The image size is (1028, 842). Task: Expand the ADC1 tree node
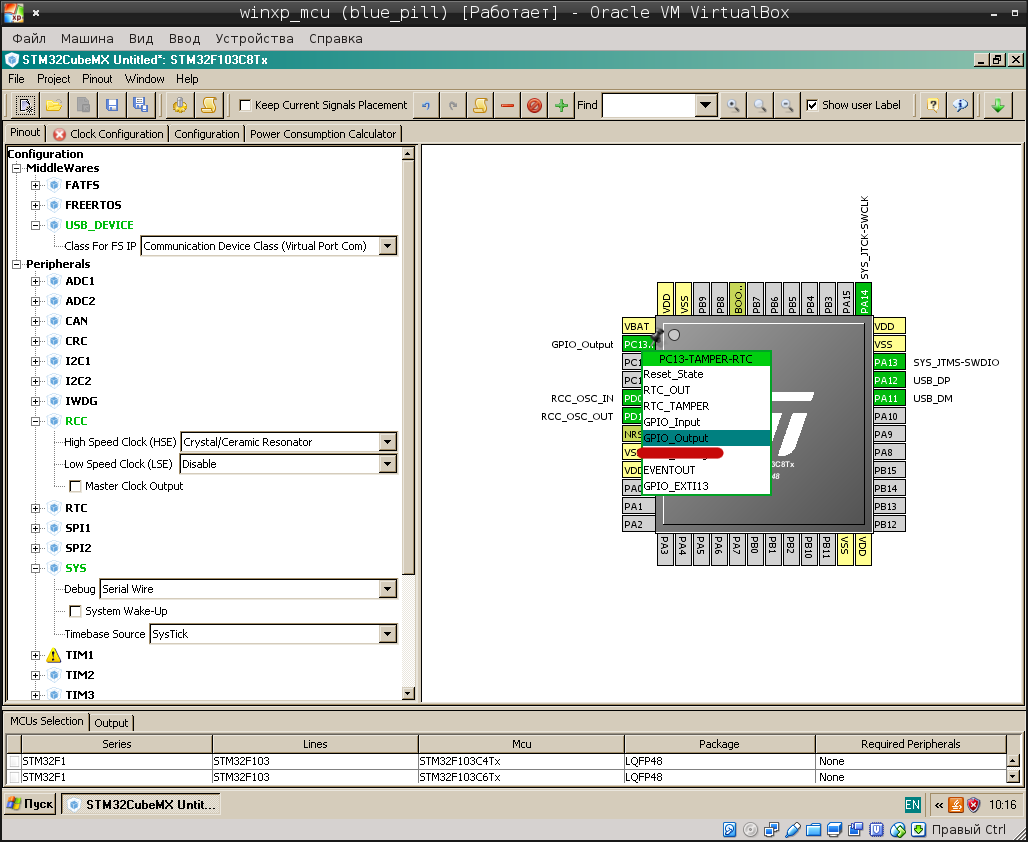click(x=36, y=281)
